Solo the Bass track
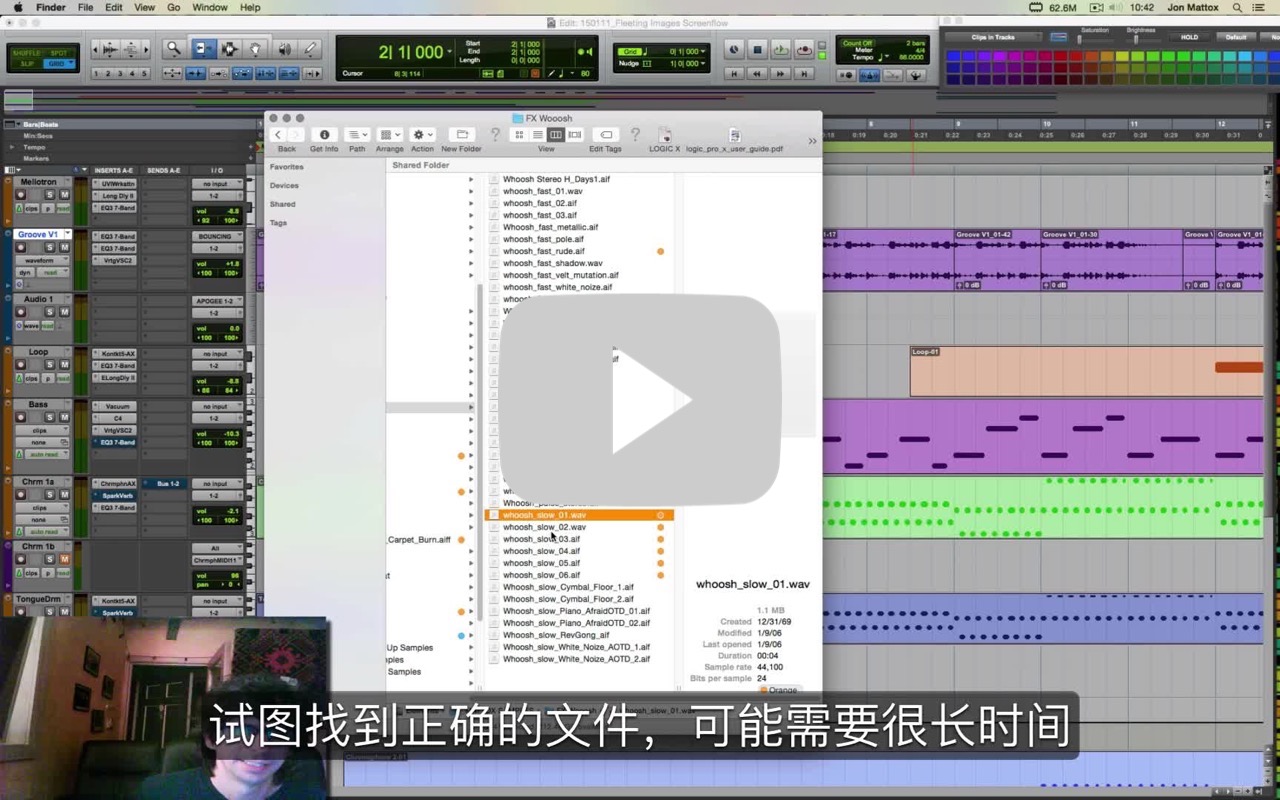The image size is (1280, 800). point(49,417)
